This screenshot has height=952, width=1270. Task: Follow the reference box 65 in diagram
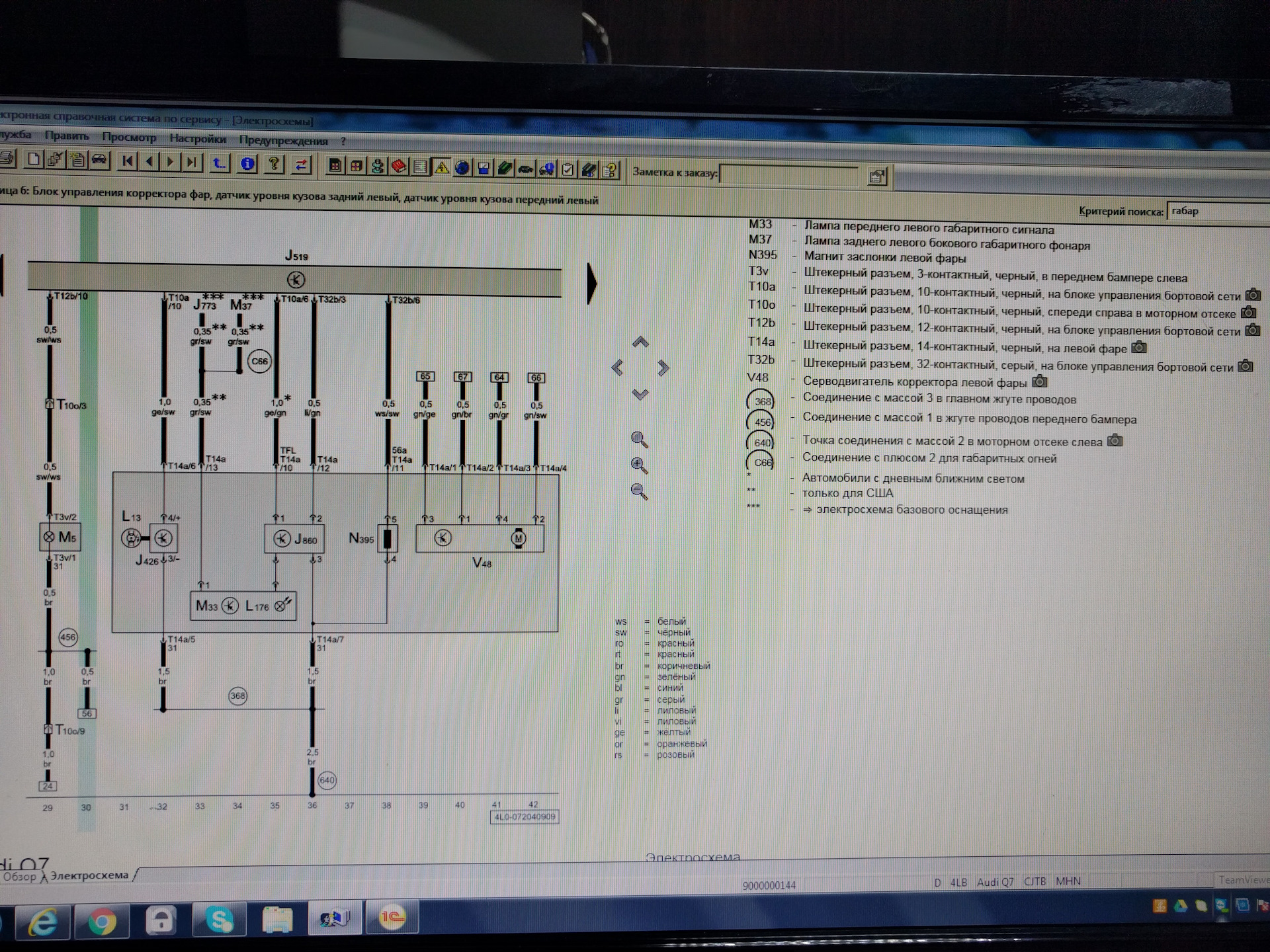[x=425, y=376]
